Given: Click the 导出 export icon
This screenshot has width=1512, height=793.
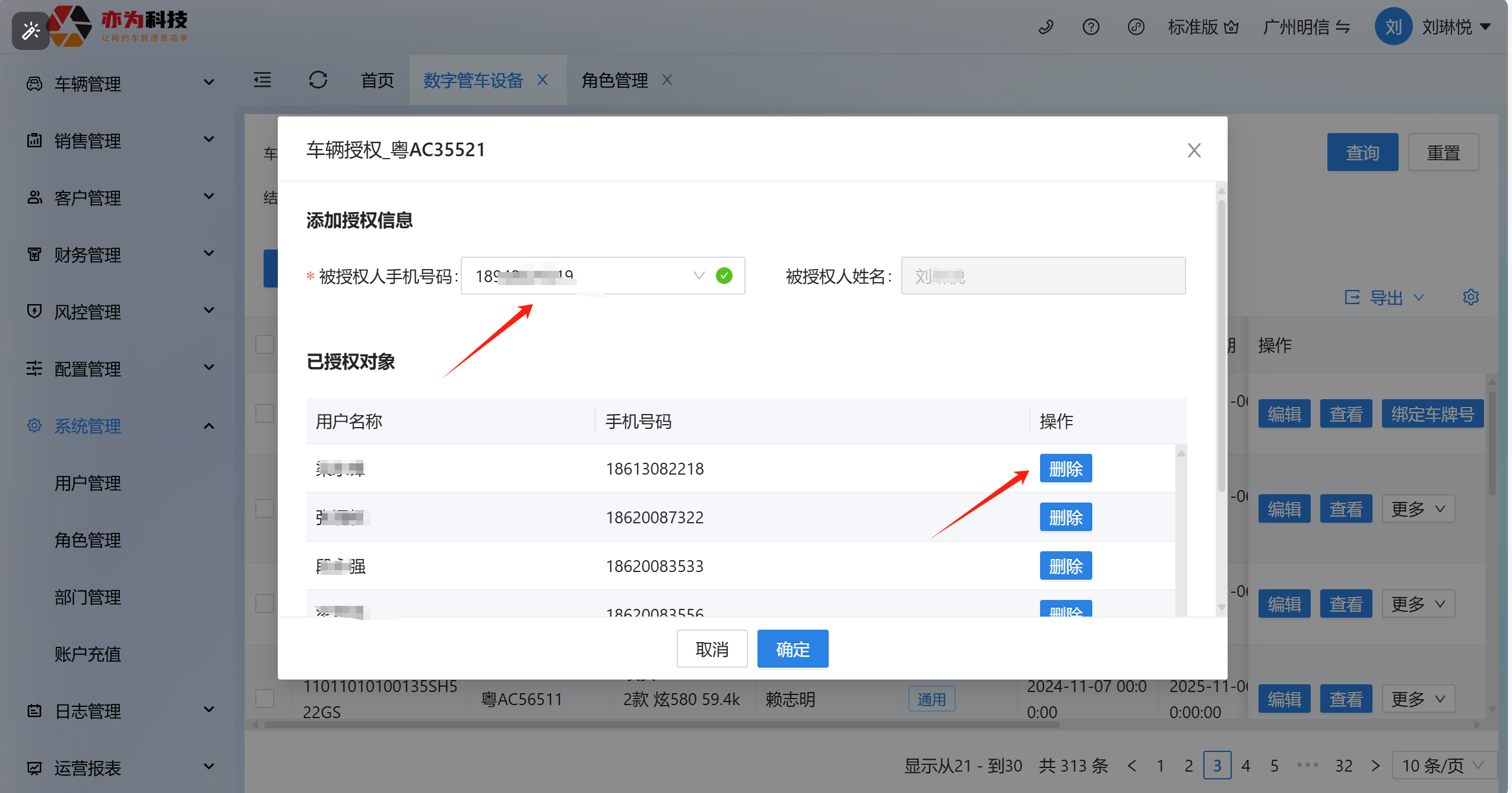Looking at the screenshot, I should [1352, 297].
